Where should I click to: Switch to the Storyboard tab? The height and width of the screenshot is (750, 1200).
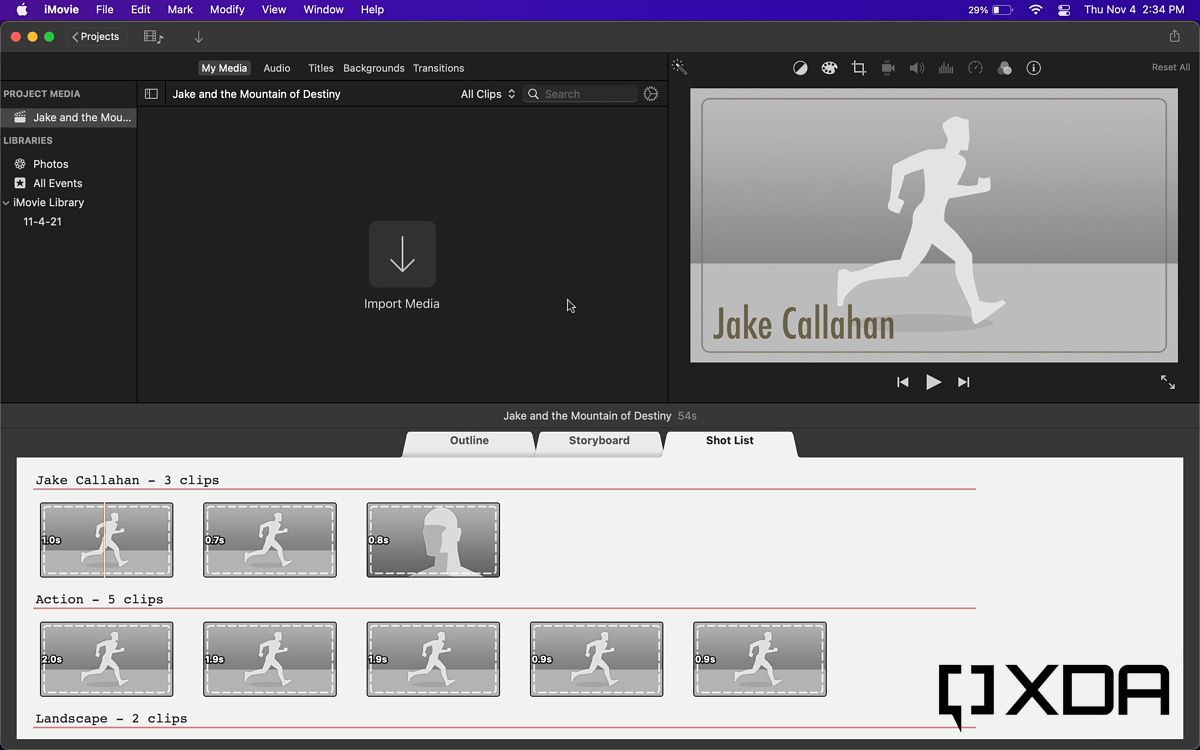point(599,440)
